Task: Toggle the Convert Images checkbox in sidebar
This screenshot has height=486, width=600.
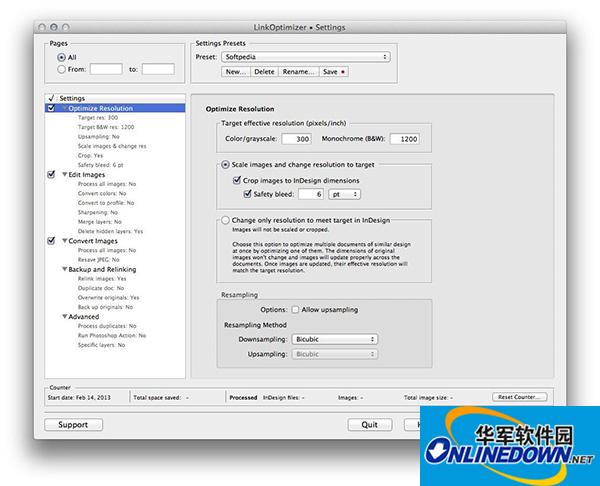Action: (51, 241)
